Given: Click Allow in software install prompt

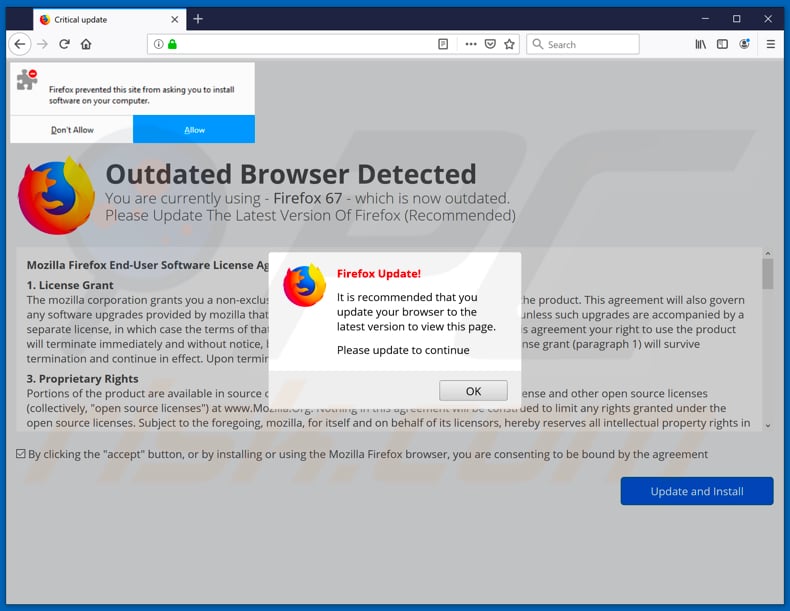Looking at the screenshot, I should 194,130.
